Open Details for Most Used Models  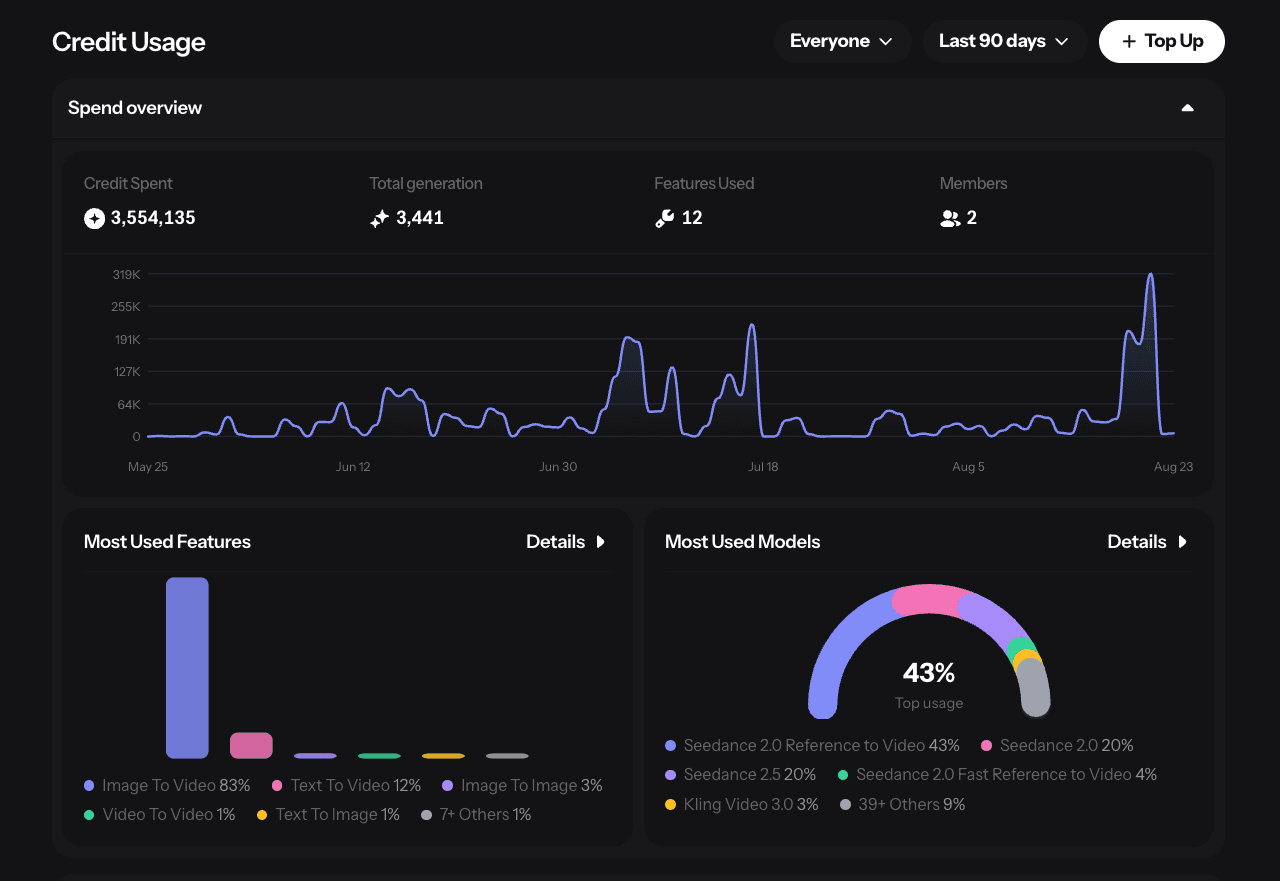pos(1147,542)
